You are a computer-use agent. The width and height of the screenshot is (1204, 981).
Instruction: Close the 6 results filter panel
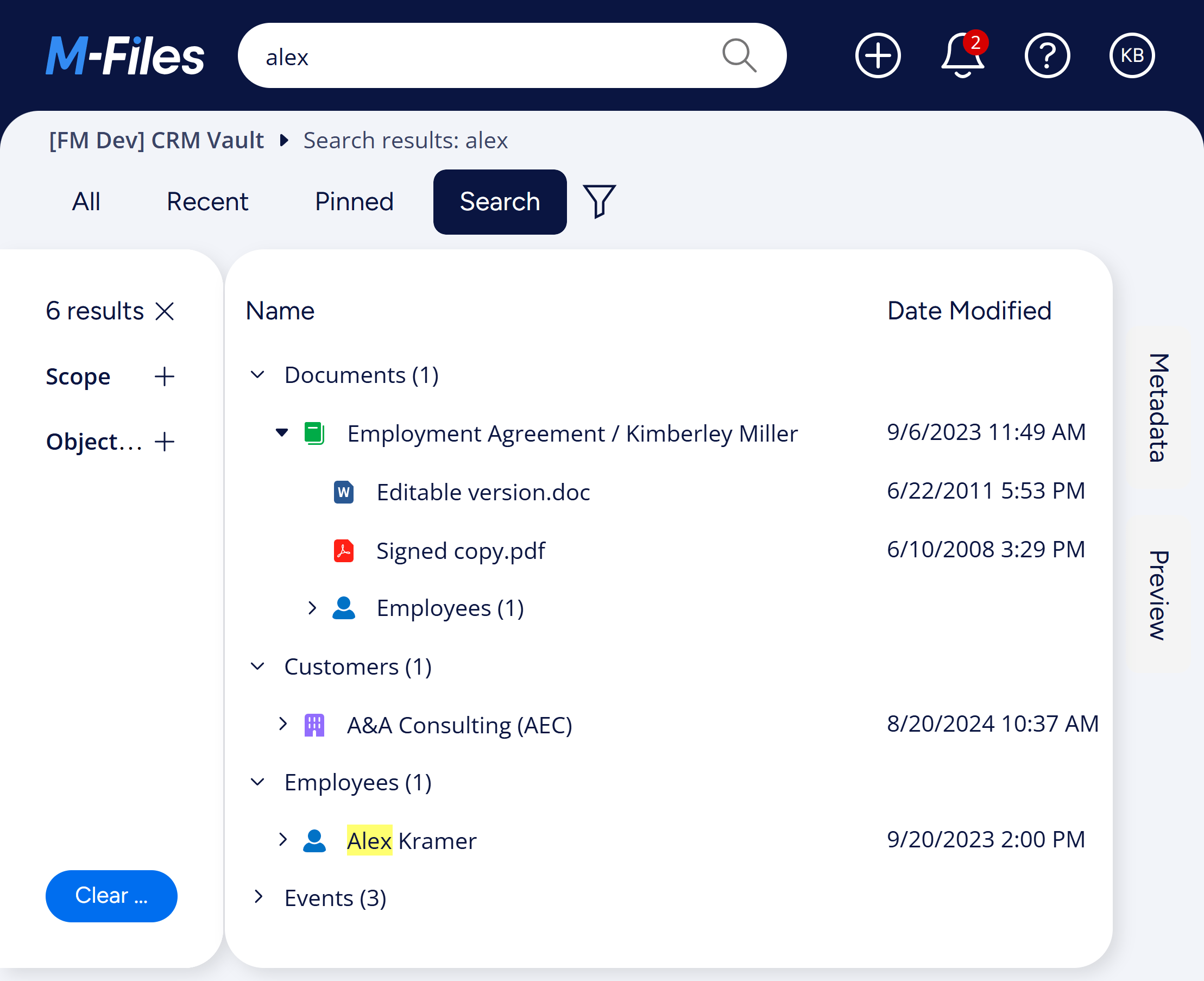pos(165,311)
